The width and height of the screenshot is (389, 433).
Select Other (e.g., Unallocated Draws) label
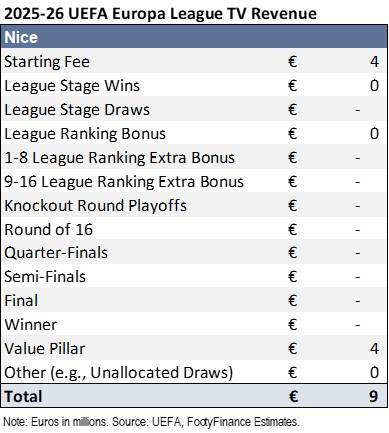click(119, 373)
